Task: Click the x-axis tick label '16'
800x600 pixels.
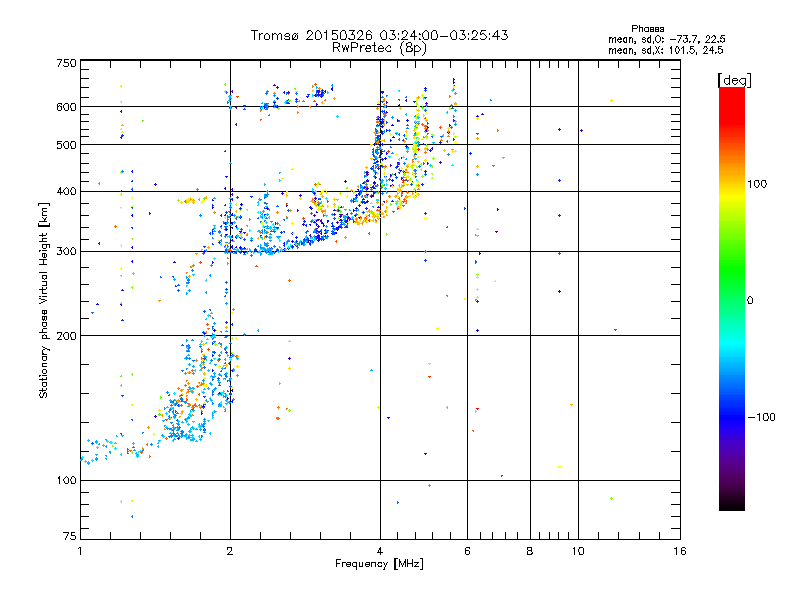Action: pyautogui.click(x=680, y=551)
